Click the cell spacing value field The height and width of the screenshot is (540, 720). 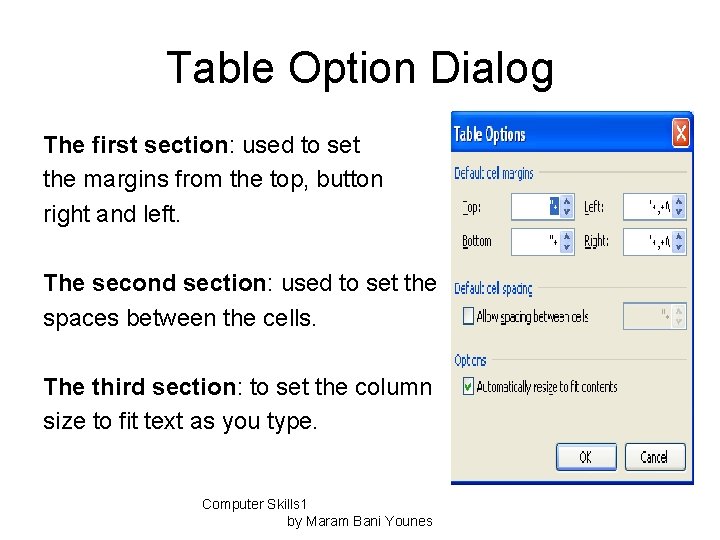(648, 316)
